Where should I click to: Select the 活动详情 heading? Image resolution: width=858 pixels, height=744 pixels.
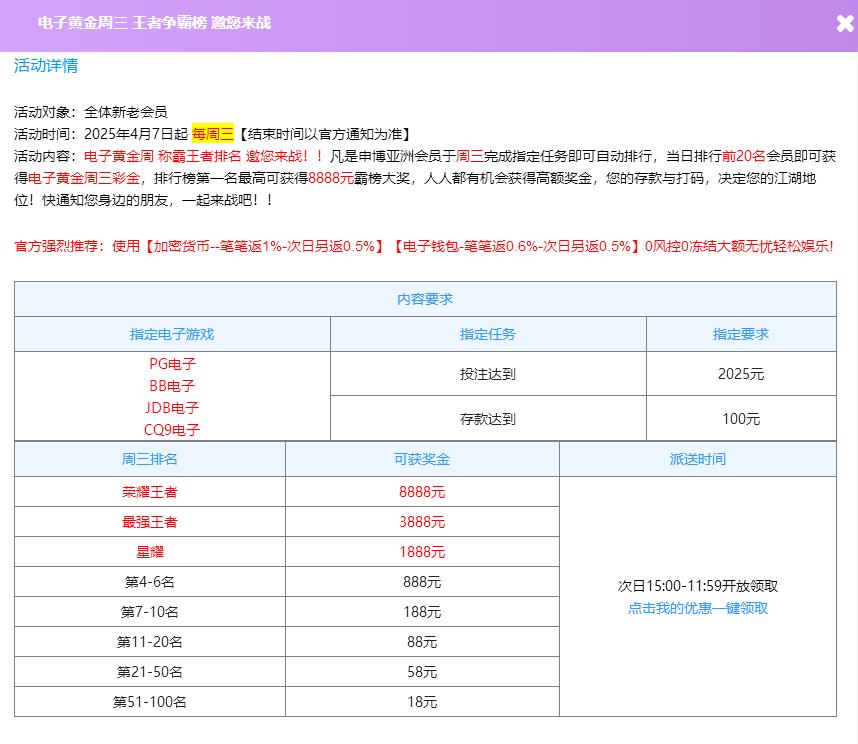point(46,66)
